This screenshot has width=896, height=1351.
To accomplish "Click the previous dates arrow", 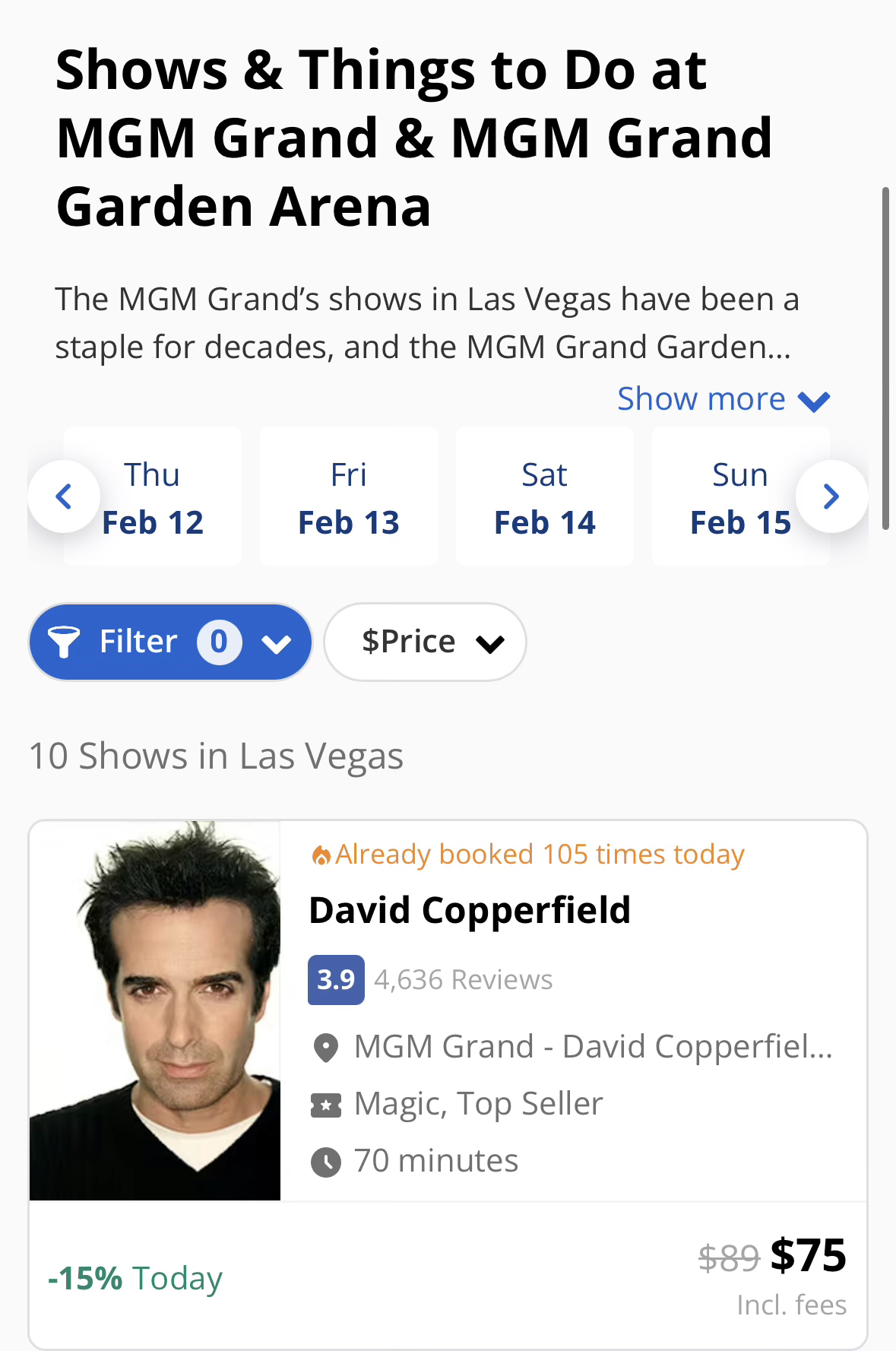I will (64, 496).
